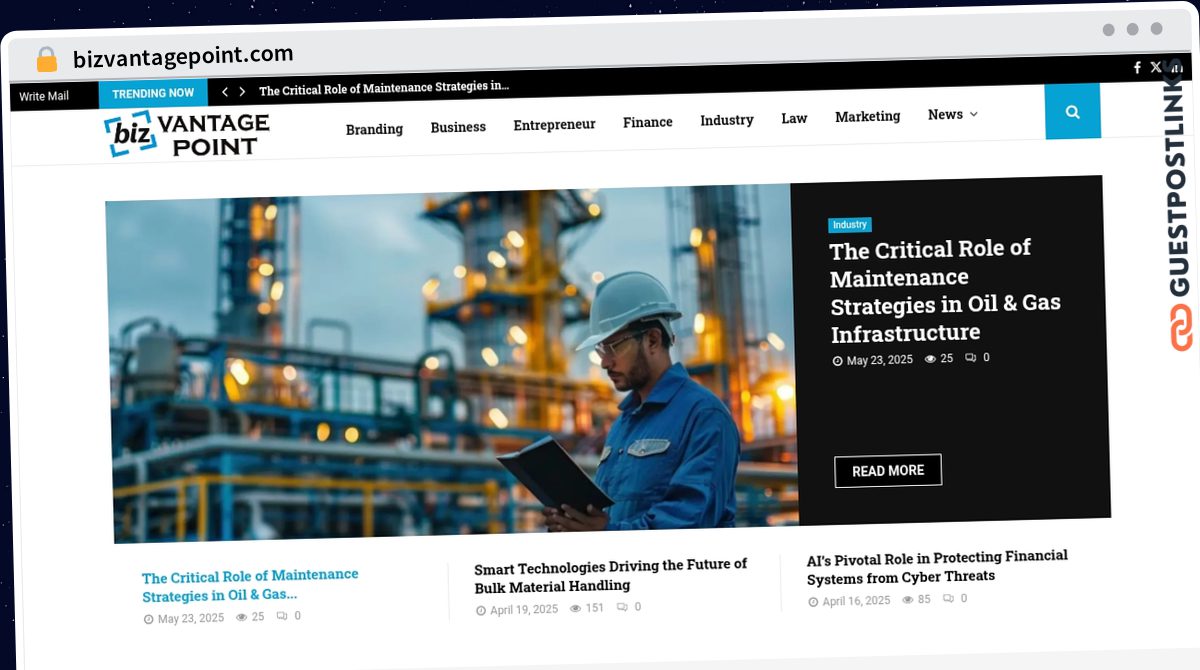Click May 23, 2025 under the blue headline
Screen dimensions: 1200x670
tap(191, 618)
